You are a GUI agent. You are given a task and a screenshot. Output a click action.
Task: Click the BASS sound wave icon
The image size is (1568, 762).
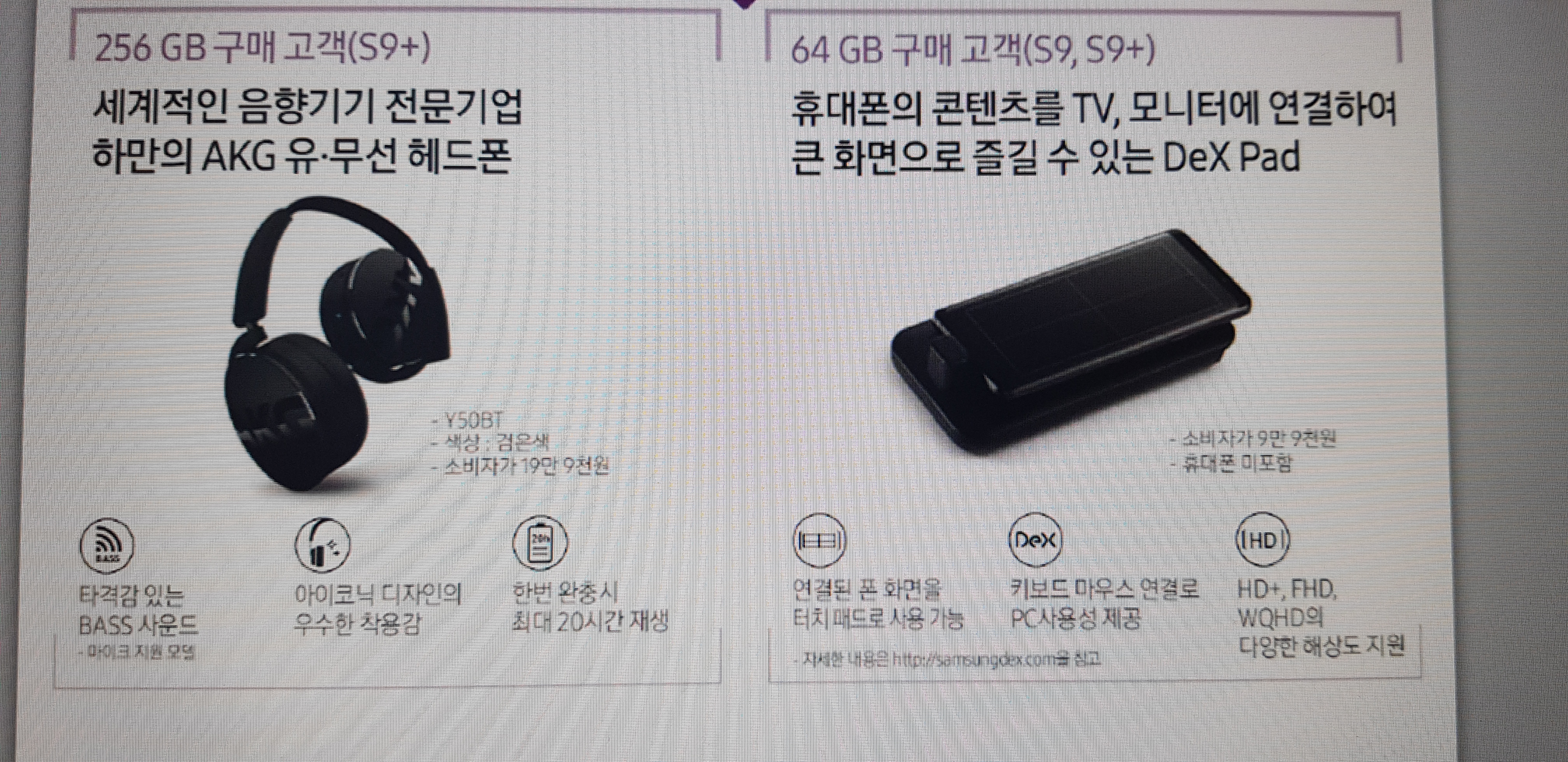107,544
